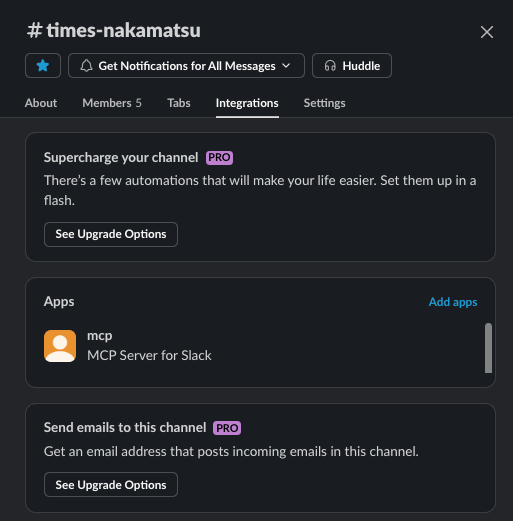Open the Members 5 tab

(112, 103)
